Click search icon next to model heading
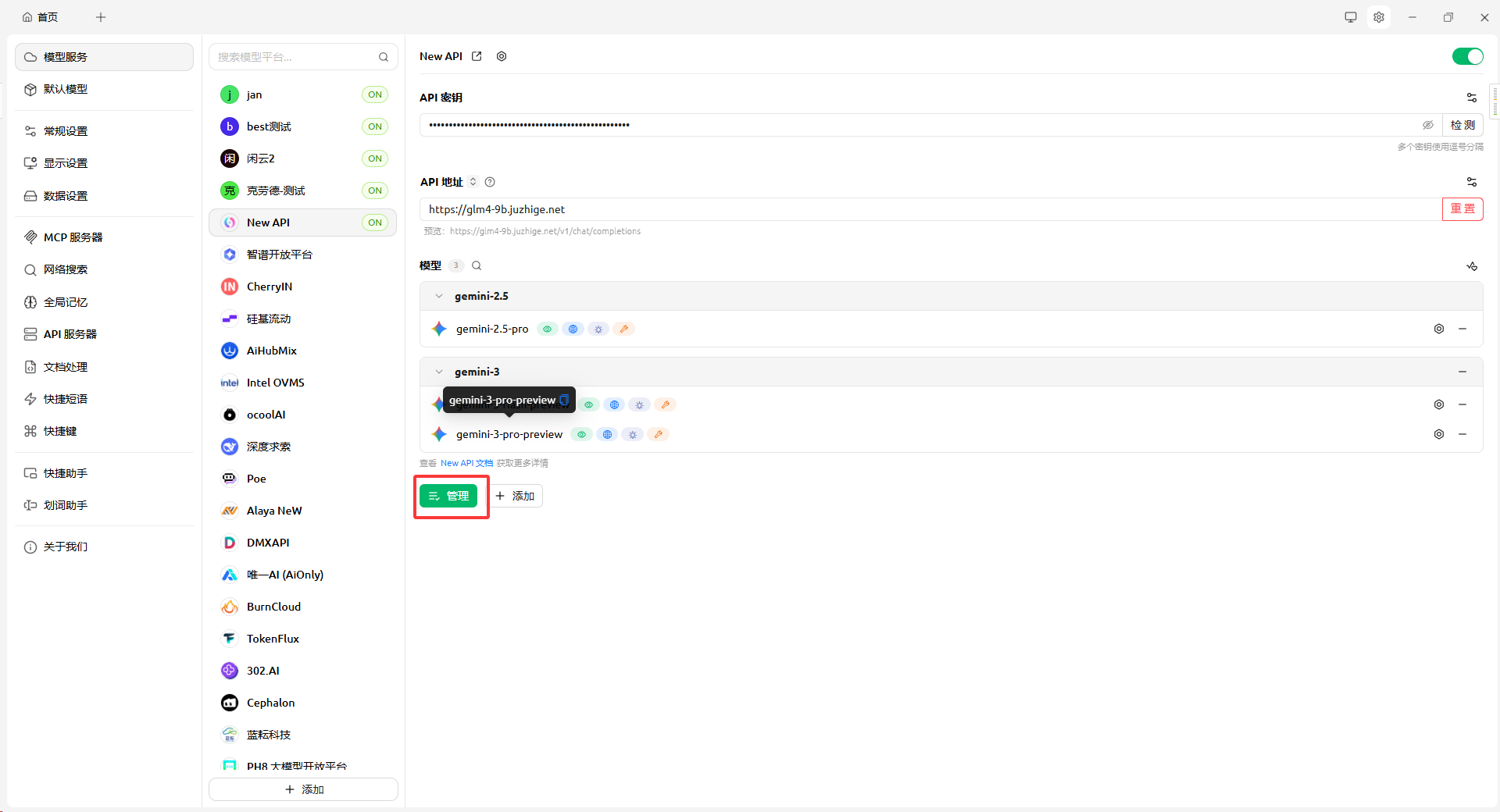The image size is (1500, 812). point(477,265)
